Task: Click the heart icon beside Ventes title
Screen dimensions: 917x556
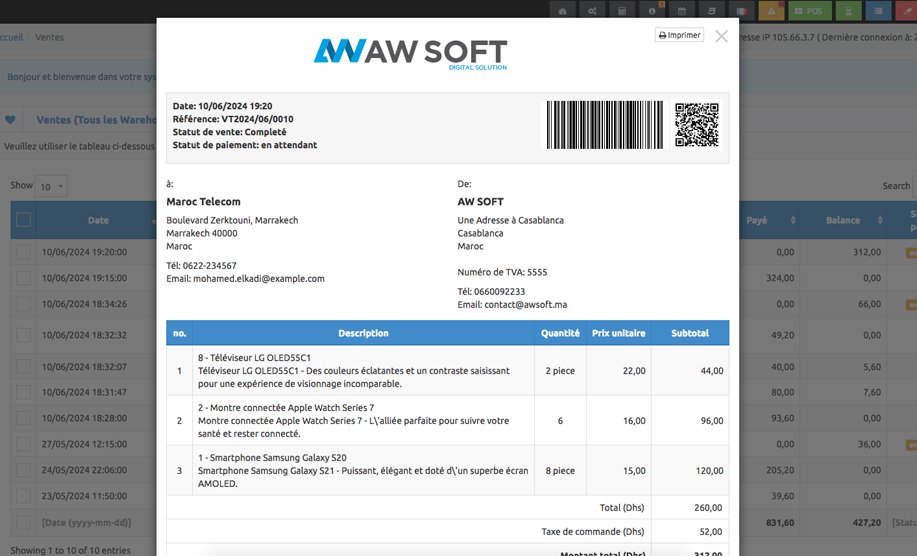Action: point(11,120)
